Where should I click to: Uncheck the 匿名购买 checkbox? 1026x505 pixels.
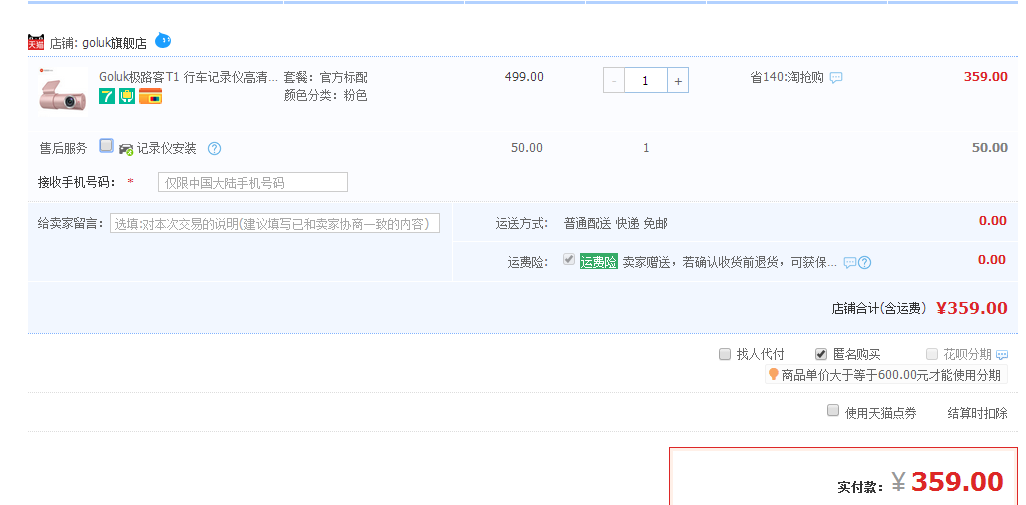(821, 354)
